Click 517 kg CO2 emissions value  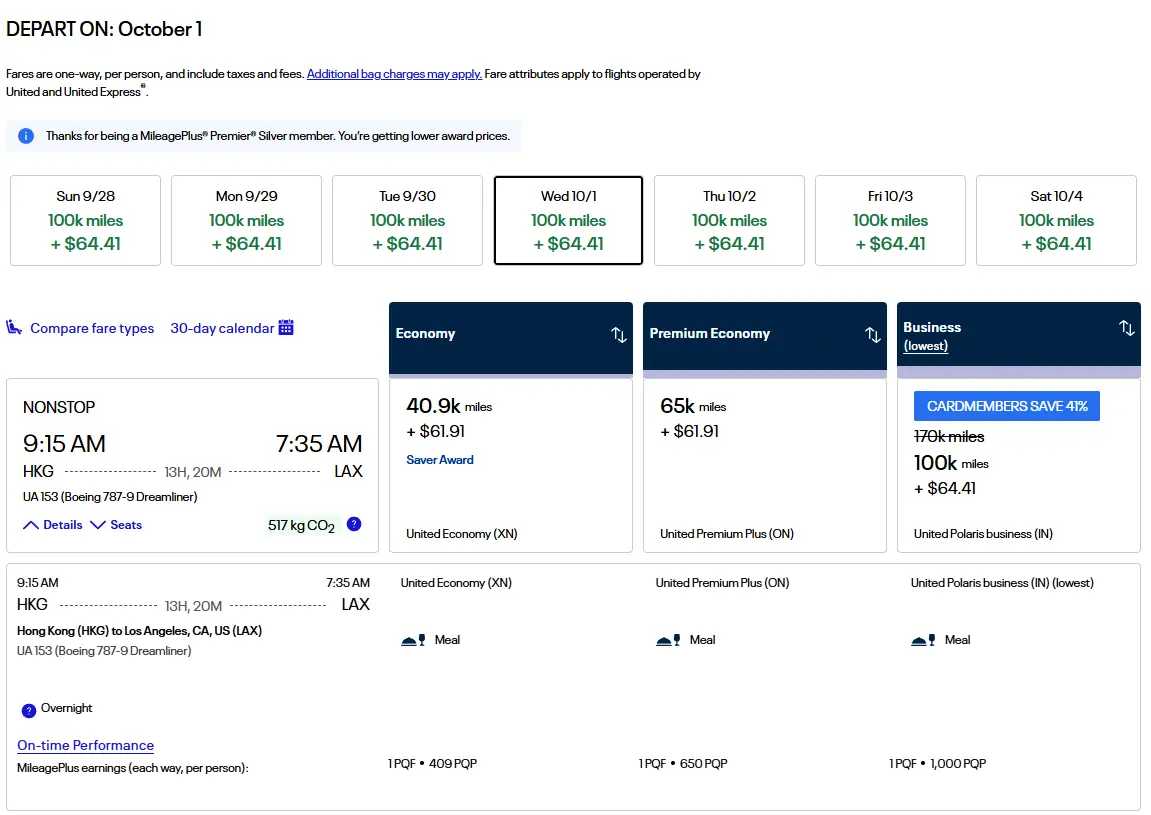pos(301,526)
